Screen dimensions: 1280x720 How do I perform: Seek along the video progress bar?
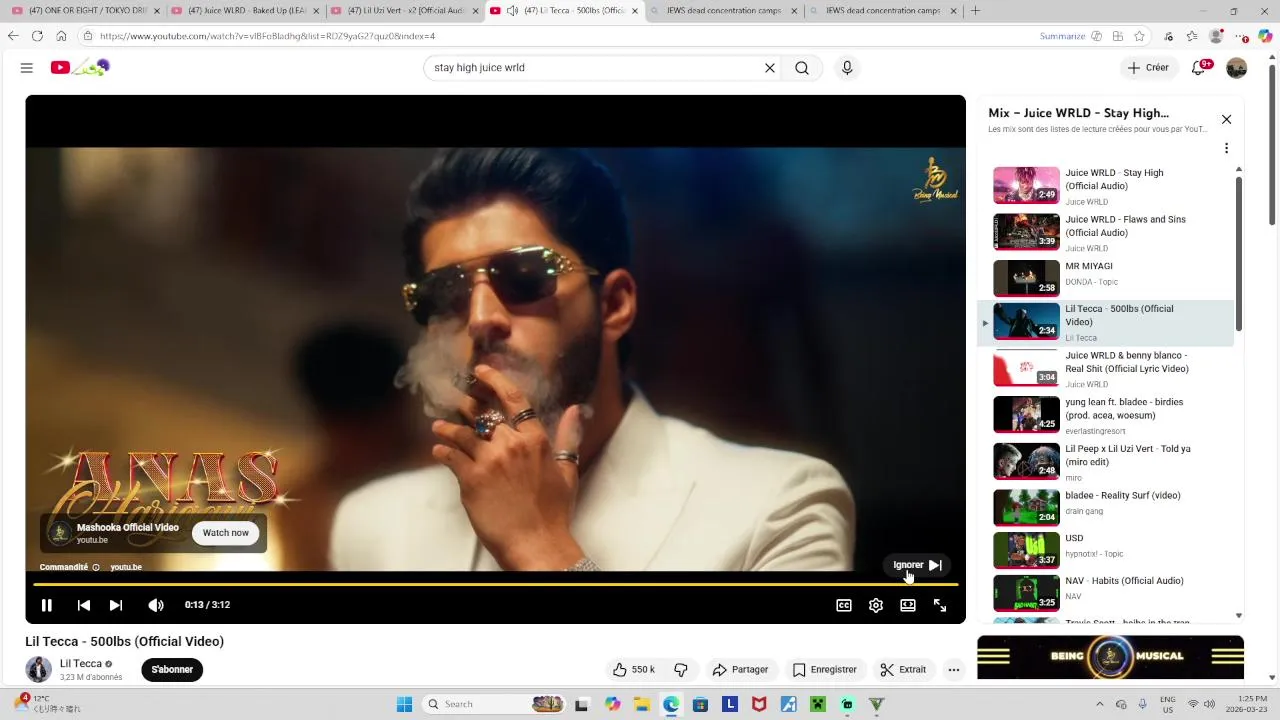coord(496,584)
